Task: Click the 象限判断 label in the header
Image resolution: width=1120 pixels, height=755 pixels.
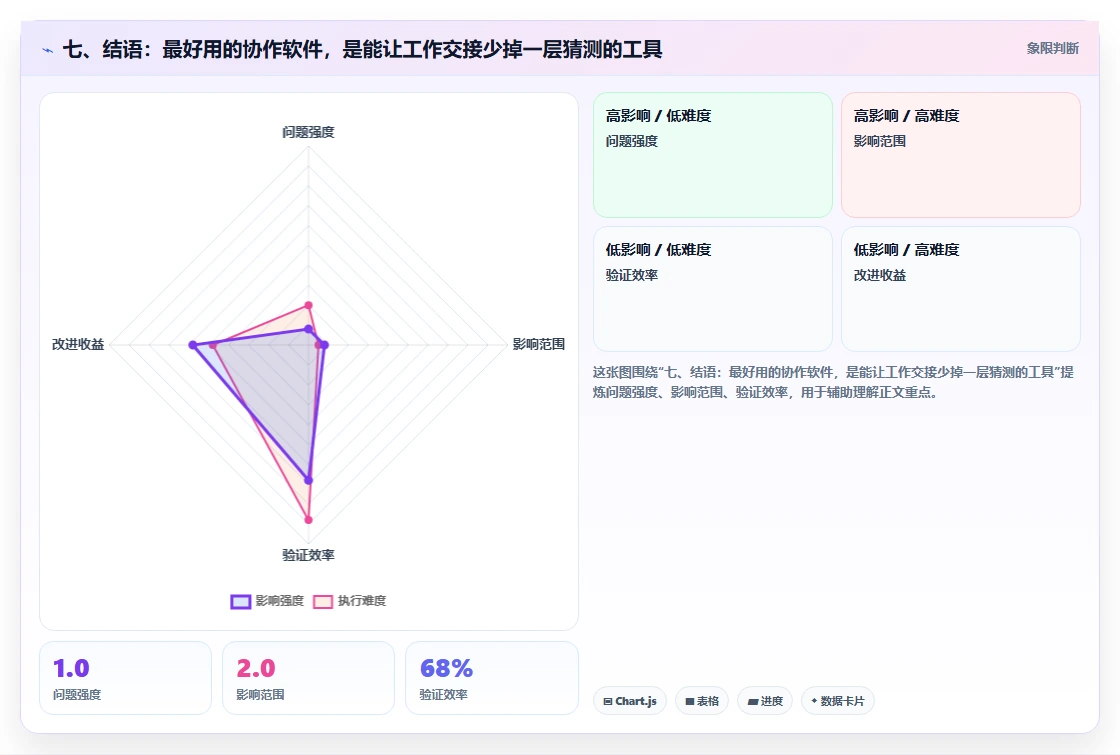Action: tap(1052, 49)
